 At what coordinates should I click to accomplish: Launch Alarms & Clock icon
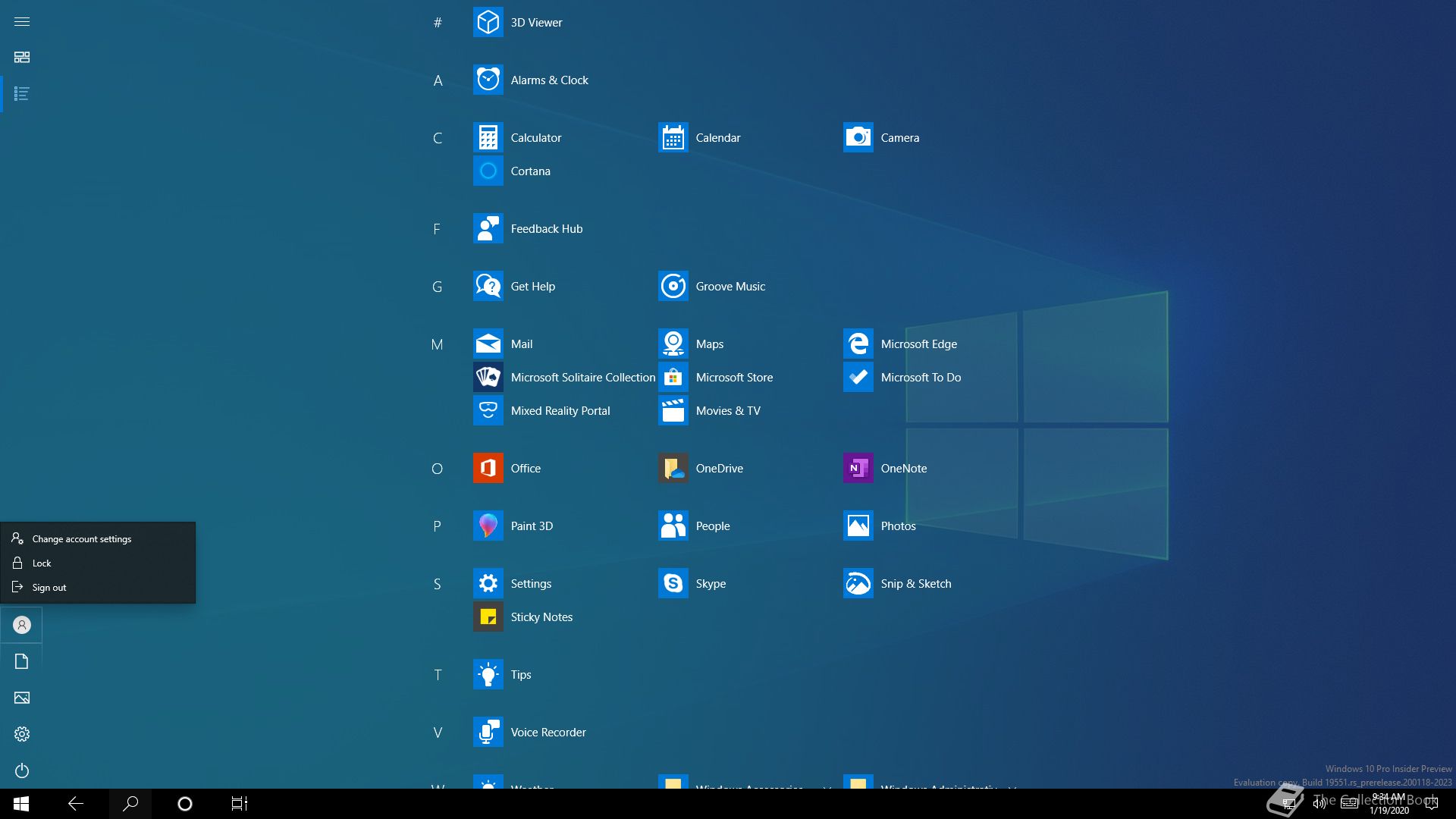point(488,80)
